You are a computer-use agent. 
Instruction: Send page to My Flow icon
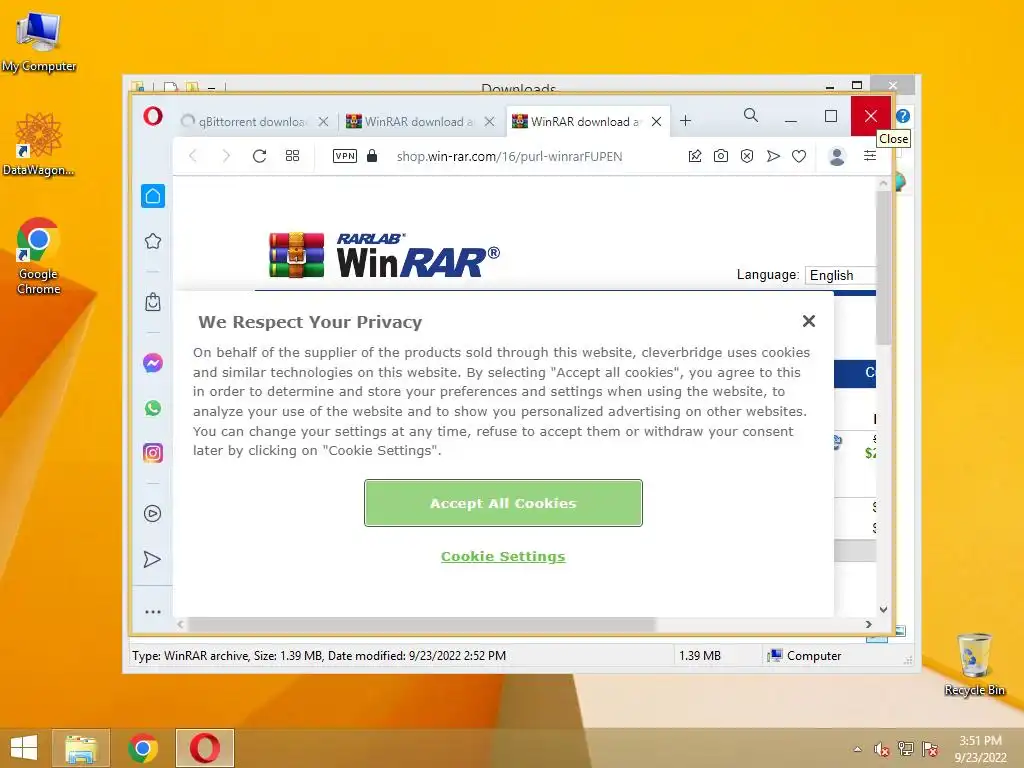[773, 156]
